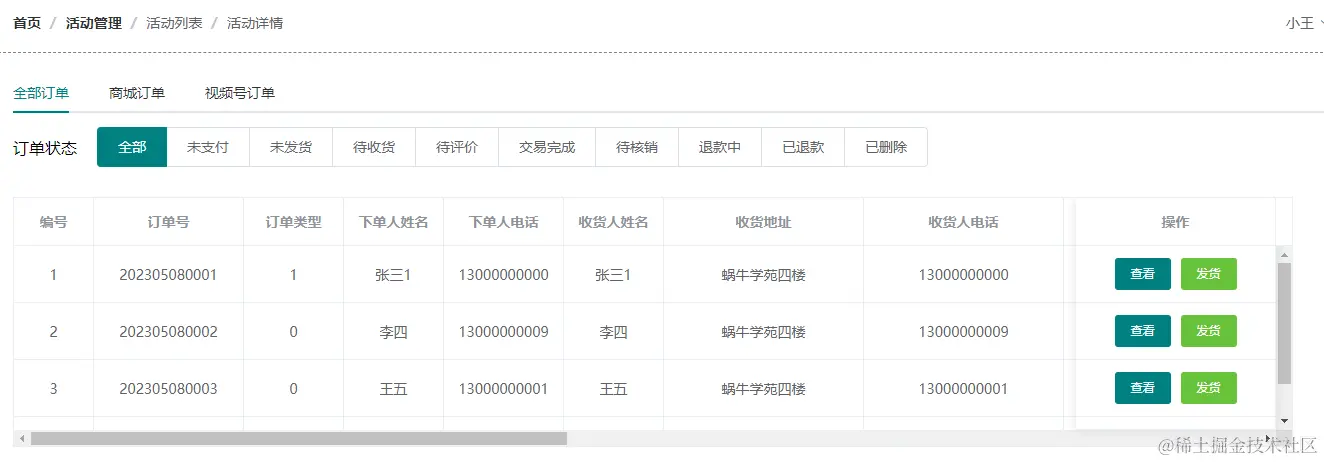Click 收货人电话 13000000001 cell
The height and width of the screenshot is (462, 1324).
(x=964, y=388)
